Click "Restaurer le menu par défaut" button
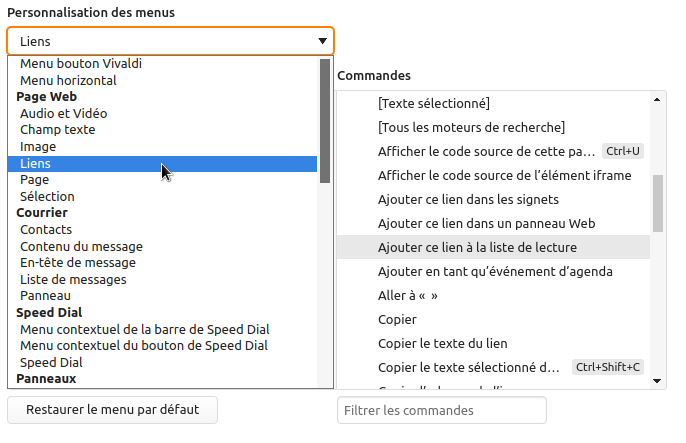This screenshot has height=443, width=686. pyautogui.click(x=112, y=410)
